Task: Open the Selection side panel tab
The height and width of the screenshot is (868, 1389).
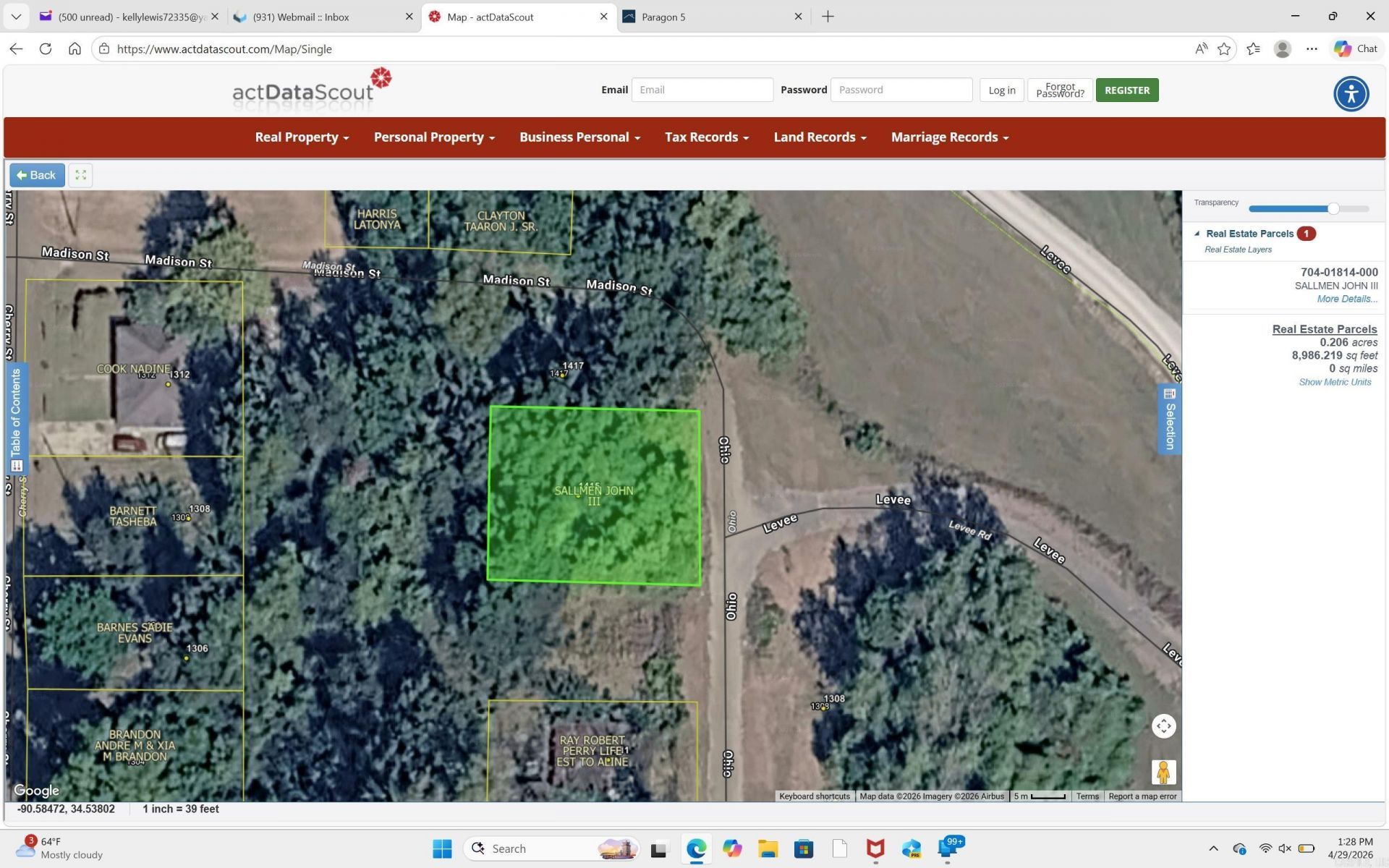Action: (1170, 419)
